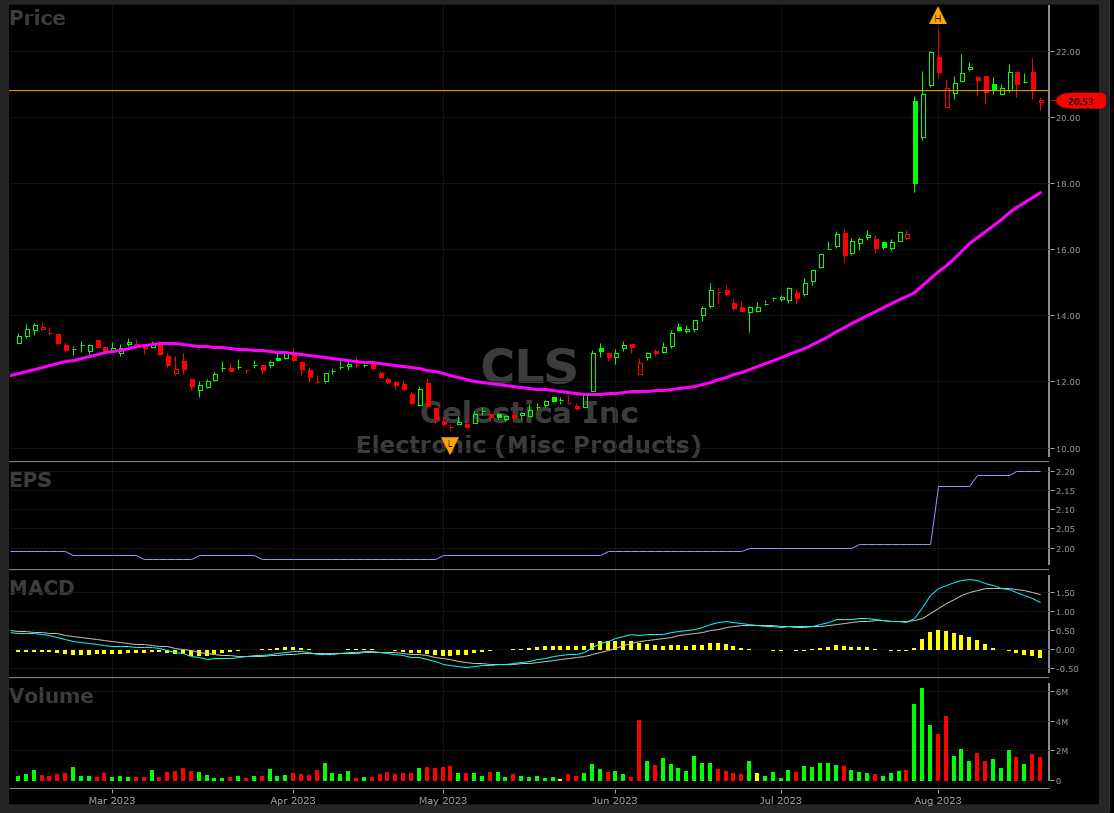Select the MACD panel title

click(42, 588)
